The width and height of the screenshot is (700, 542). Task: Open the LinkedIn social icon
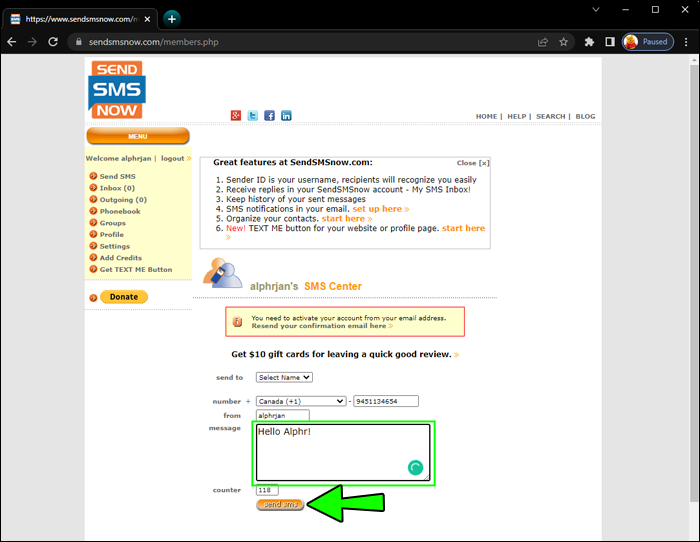tap(286, 116)
